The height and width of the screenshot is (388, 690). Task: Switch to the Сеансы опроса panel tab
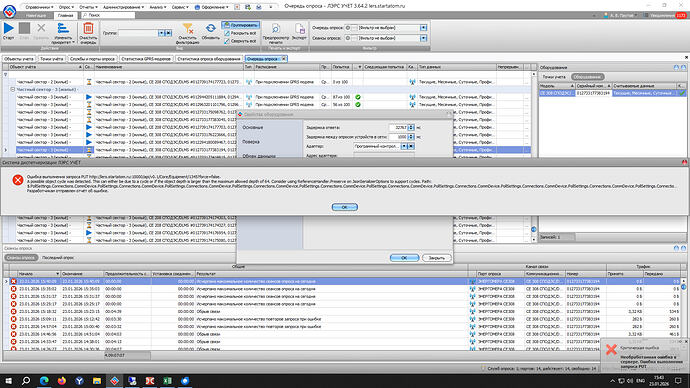point(21,258)
